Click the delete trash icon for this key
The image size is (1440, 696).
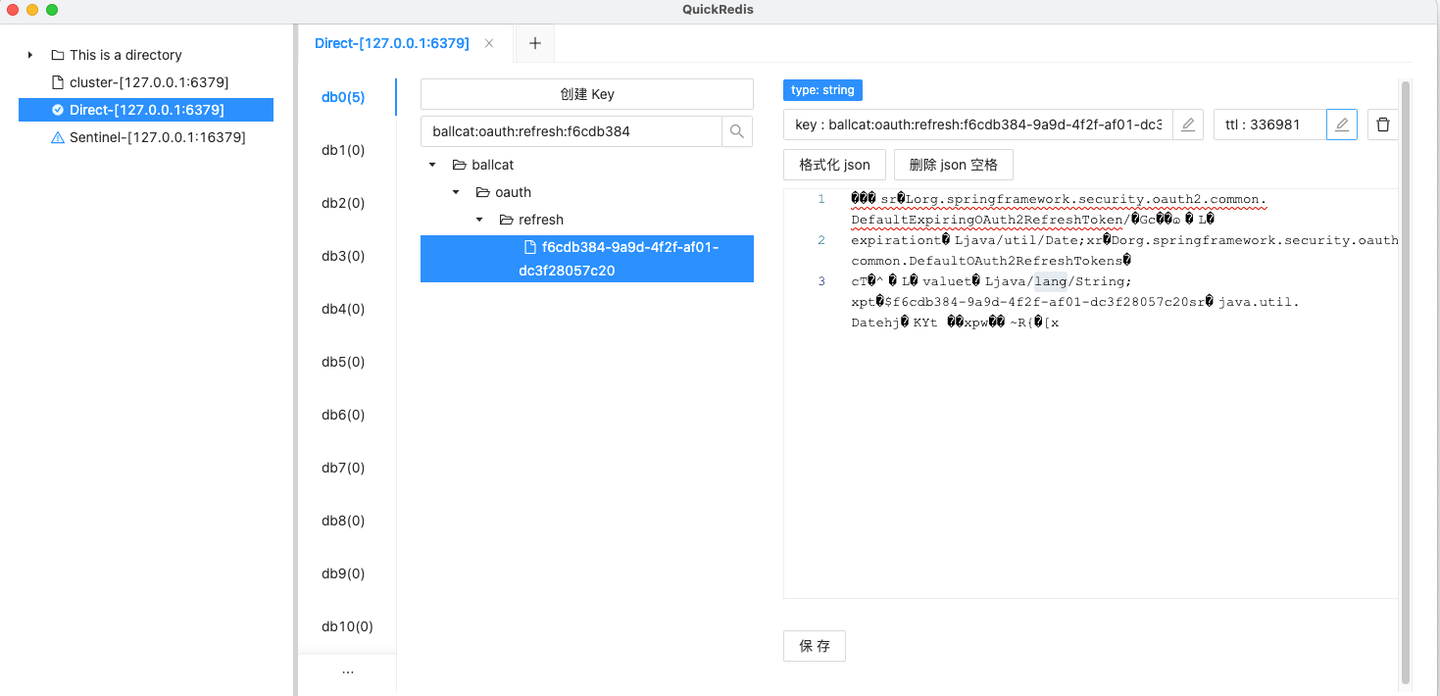point(1383,124)
